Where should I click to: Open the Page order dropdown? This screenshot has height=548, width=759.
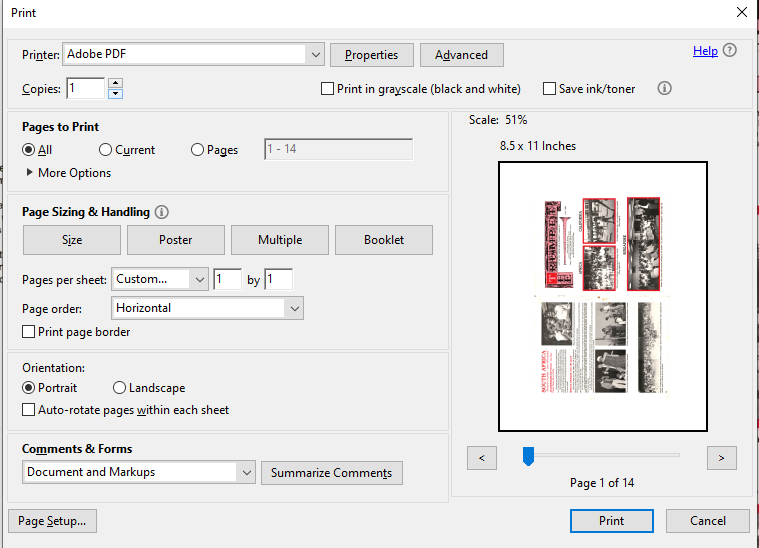point(294,308)
